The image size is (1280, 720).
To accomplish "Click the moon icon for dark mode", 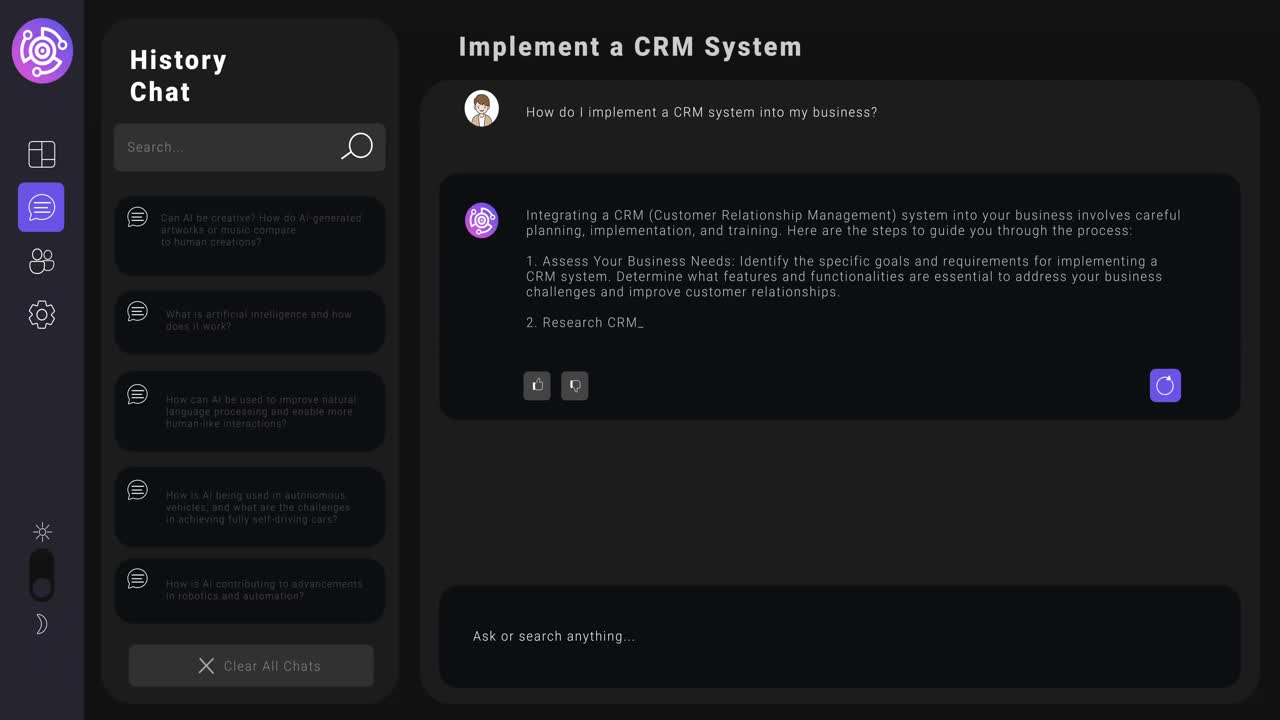I will [x=41, y=623].
